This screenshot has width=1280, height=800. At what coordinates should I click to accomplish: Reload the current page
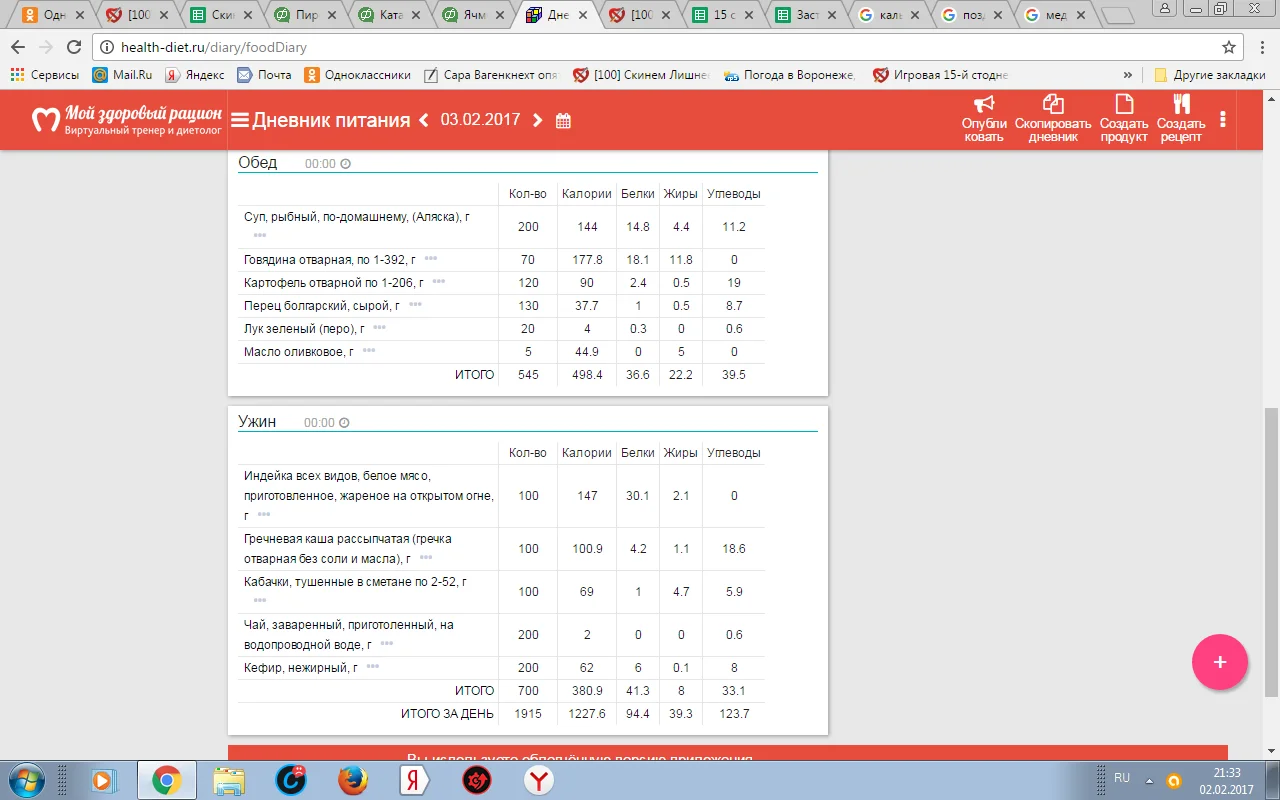(74, 47)
